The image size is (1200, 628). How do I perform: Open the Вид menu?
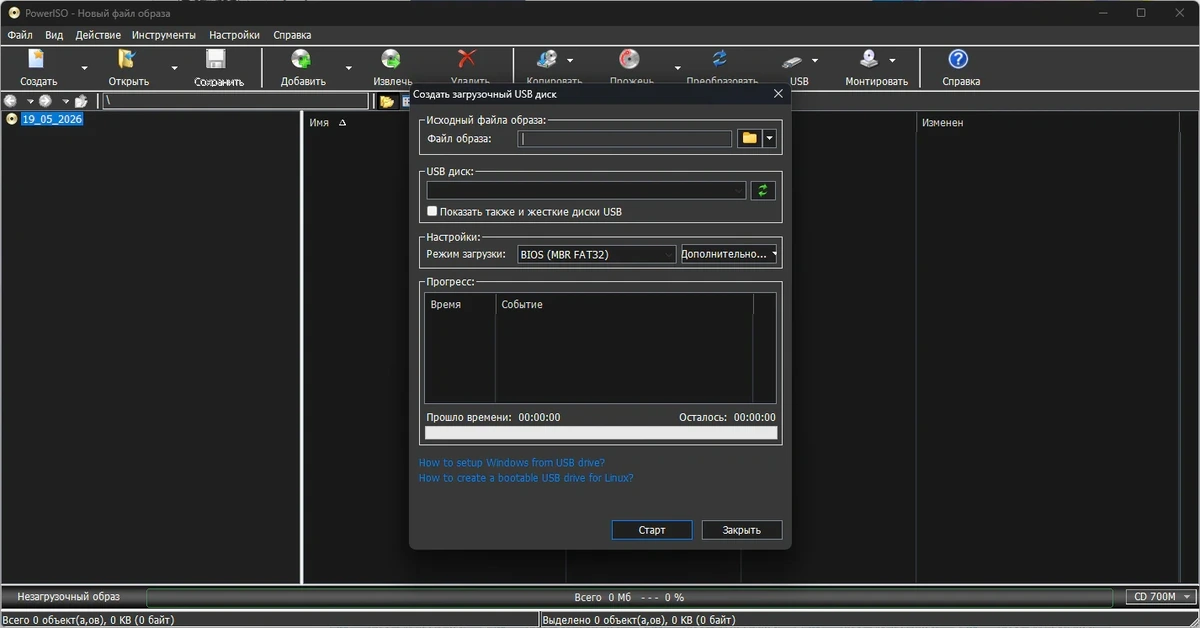coord(54,35)
